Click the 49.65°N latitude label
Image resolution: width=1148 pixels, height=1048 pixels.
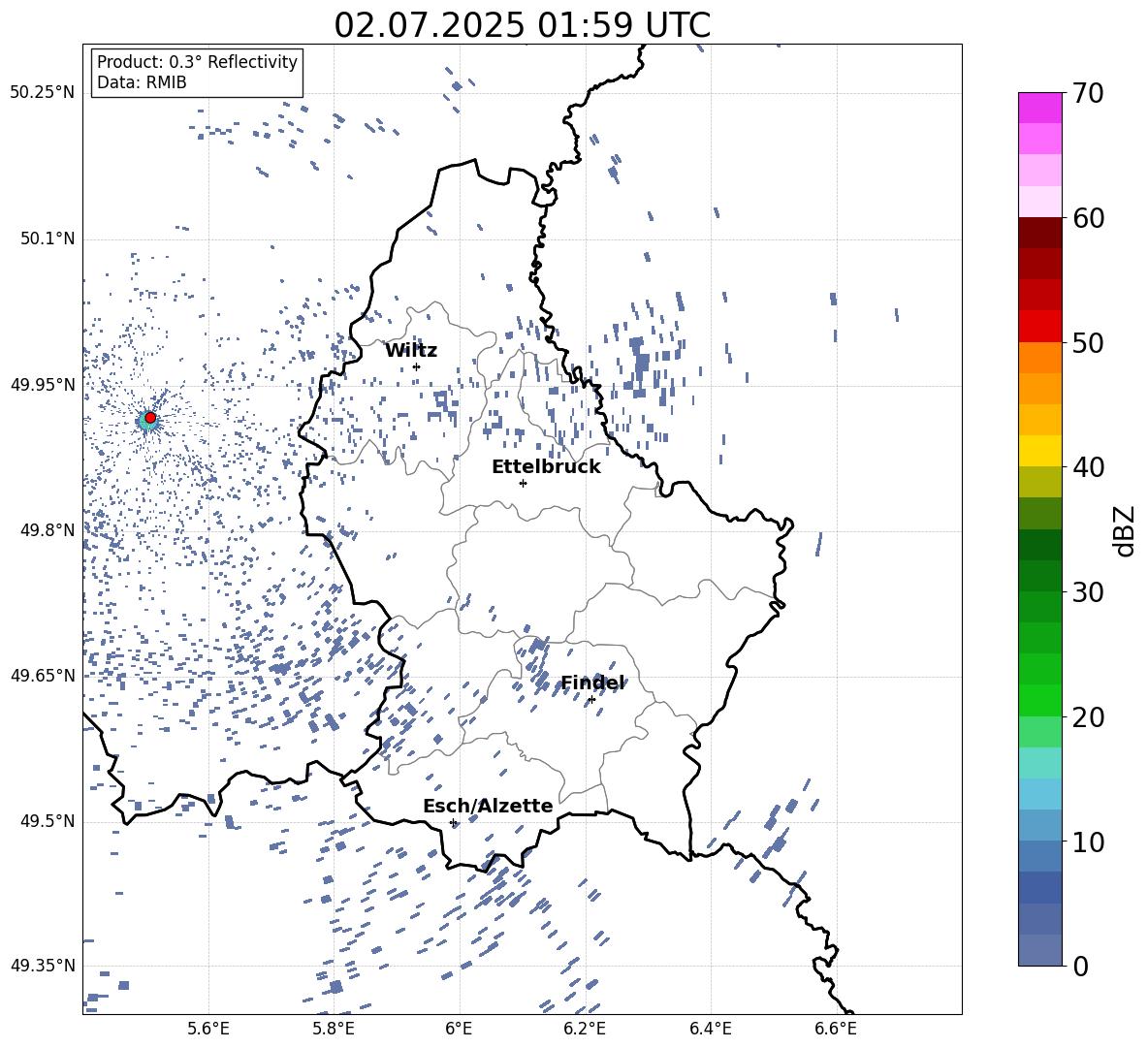[x=43, y=675]
